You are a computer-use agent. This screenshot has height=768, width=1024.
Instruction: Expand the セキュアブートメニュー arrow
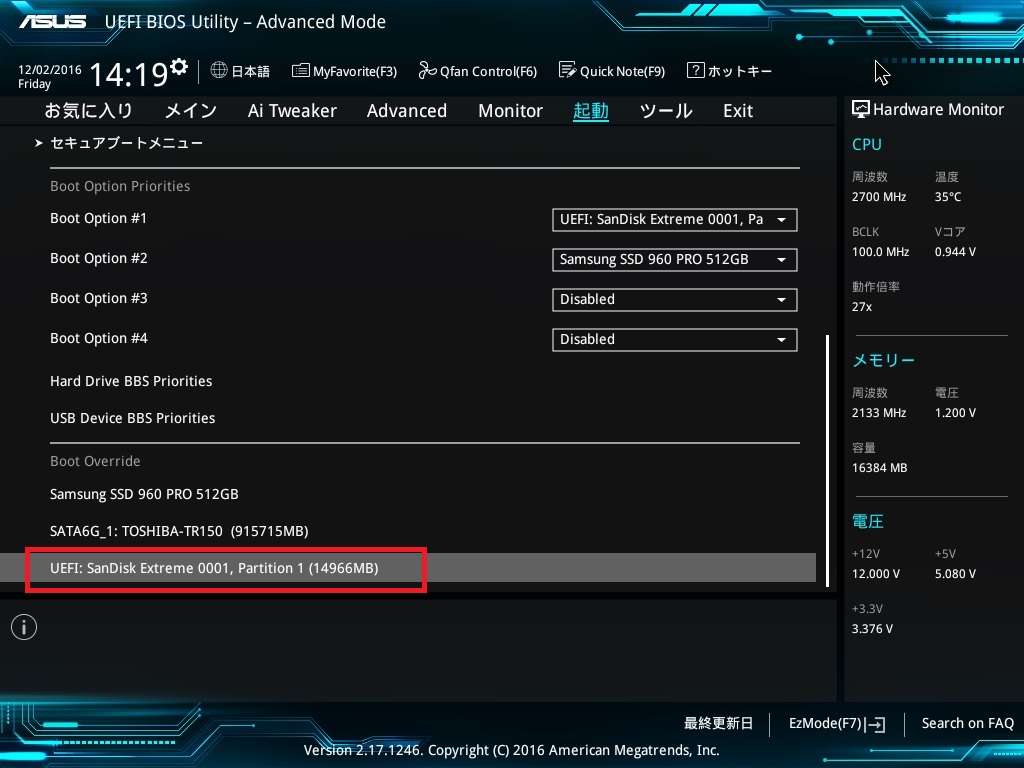(x=39, y=143)
